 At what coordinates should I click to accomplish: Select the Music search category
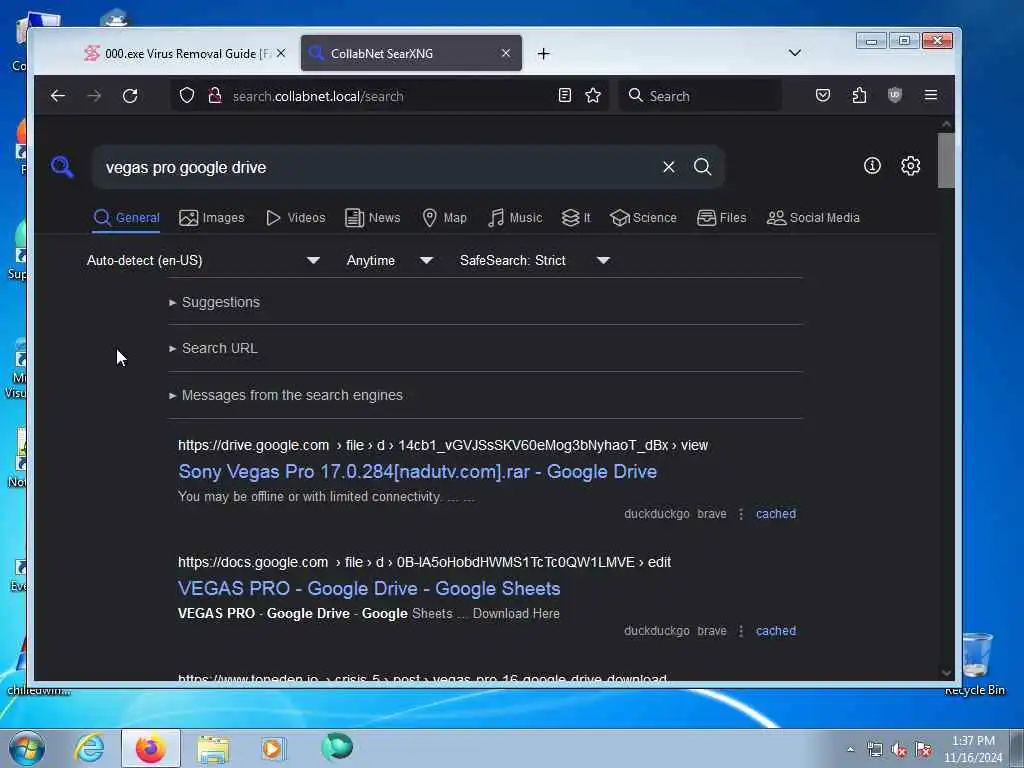(515, 217)
